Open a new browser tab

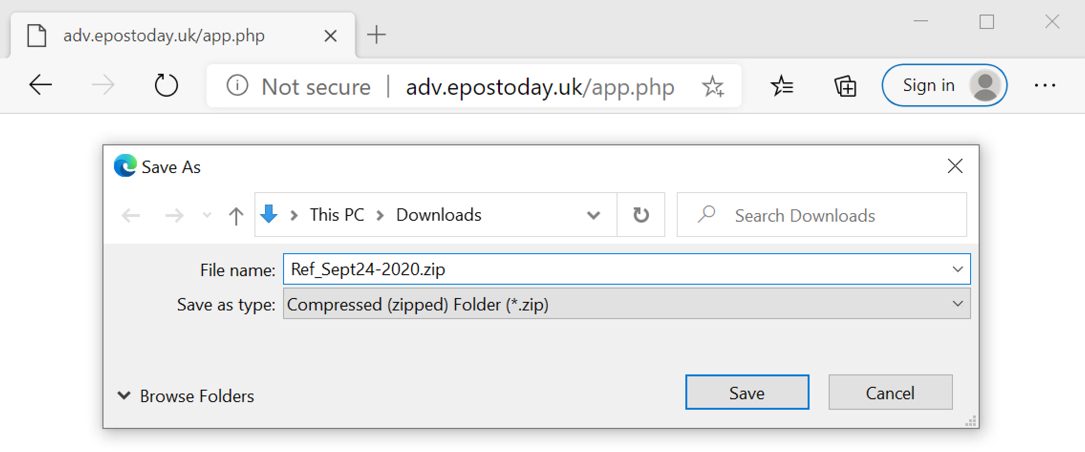[376, 35]
